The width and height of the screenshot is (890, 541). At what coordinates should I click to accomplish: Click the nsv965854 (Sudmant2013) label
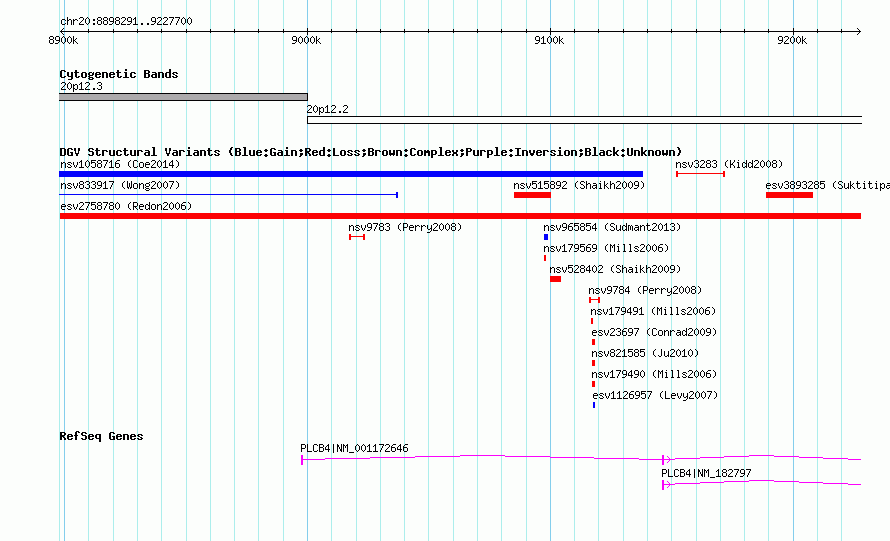coord(612,227)
